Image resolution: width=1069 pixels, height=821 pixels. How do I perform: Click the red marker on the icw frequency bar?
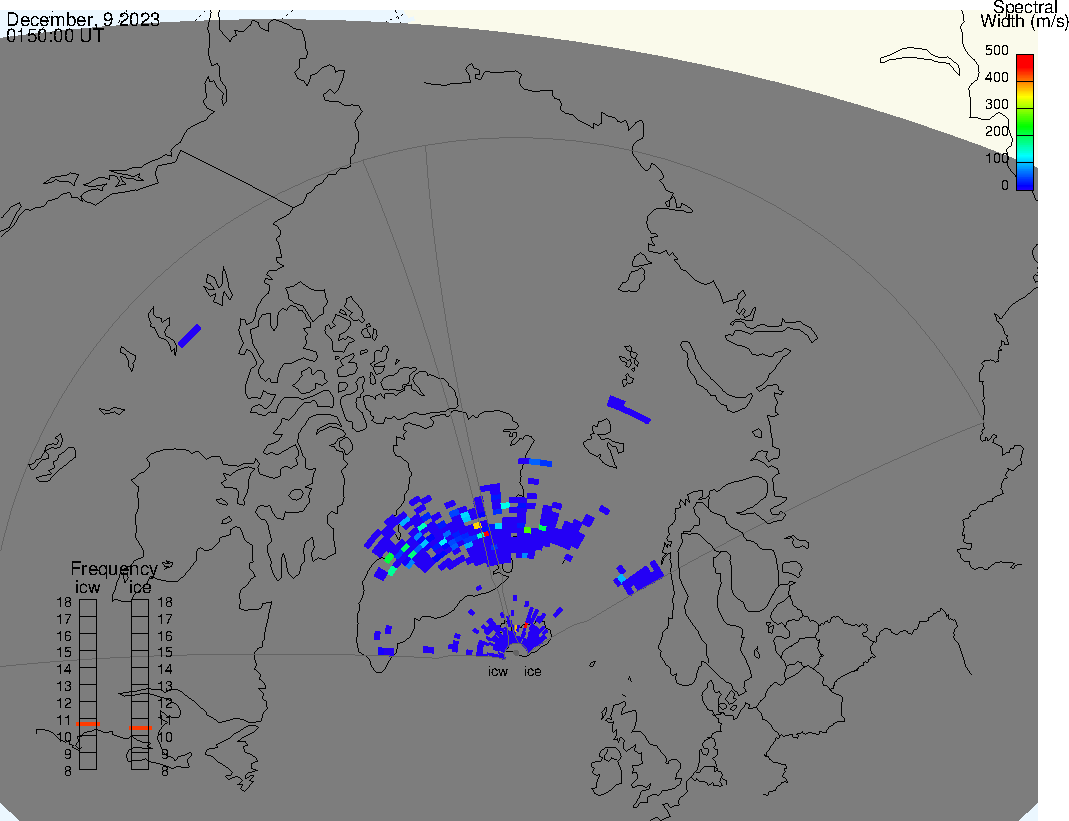pyautogui.click(x=88, y=723)
